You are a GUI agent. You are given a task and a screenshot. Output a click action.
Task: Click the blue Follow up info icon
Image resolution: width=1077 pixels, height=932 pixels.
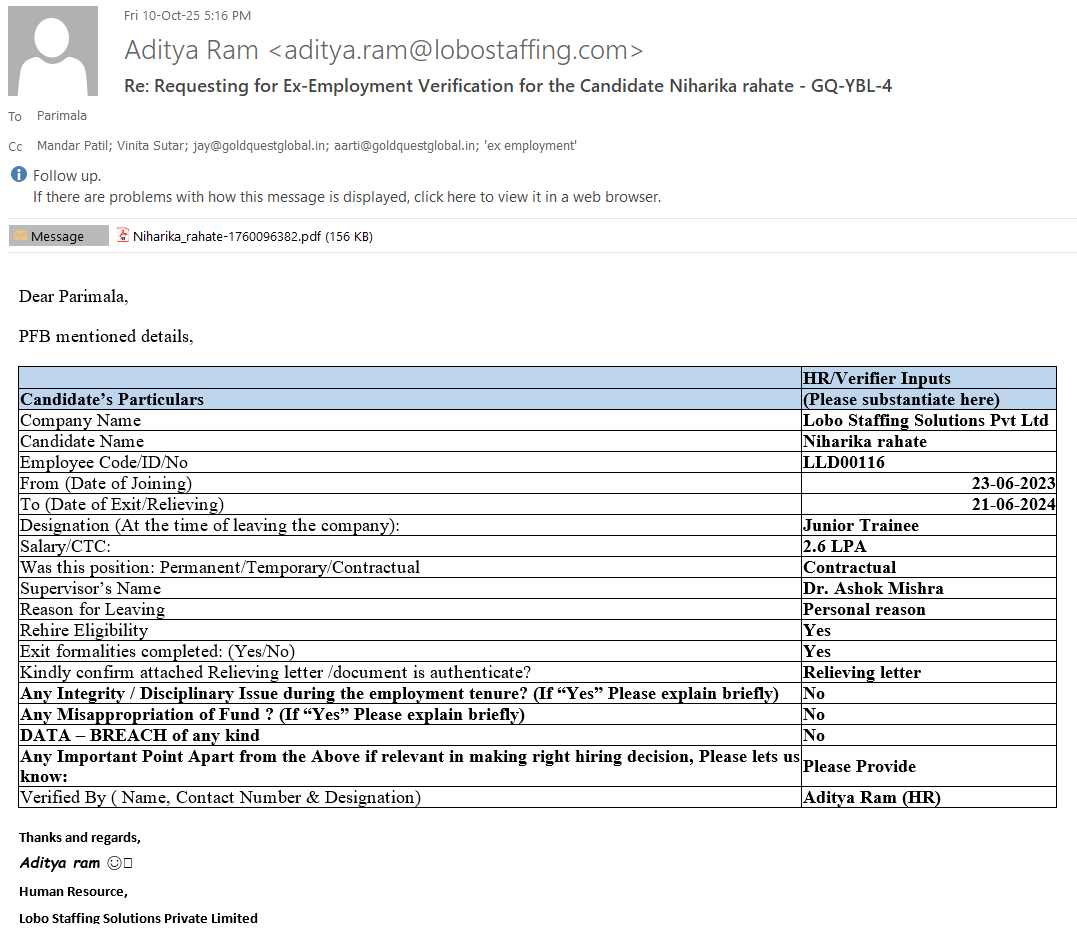tap(18, 175)
